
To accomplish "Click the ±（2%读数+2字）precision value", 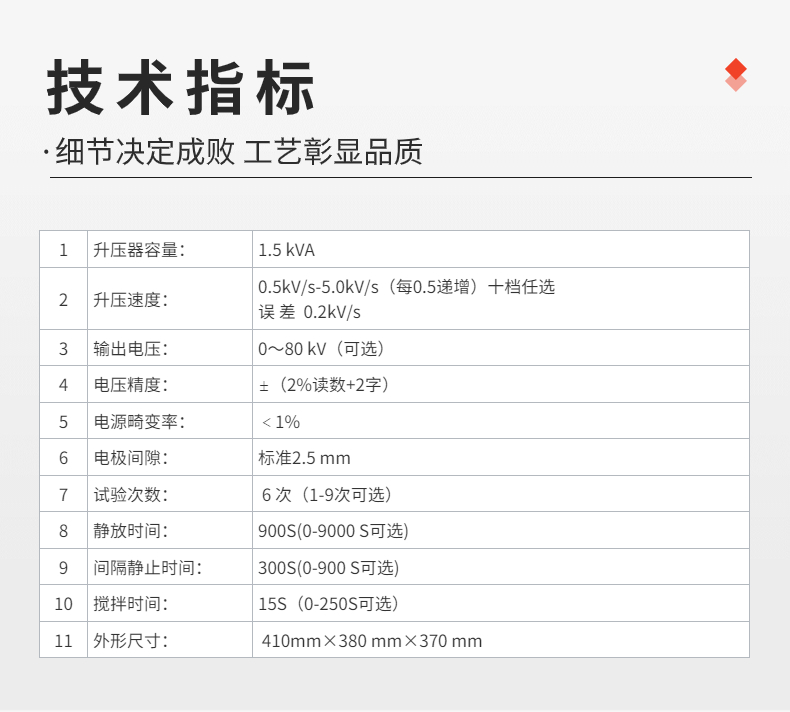I will (323, 385).
